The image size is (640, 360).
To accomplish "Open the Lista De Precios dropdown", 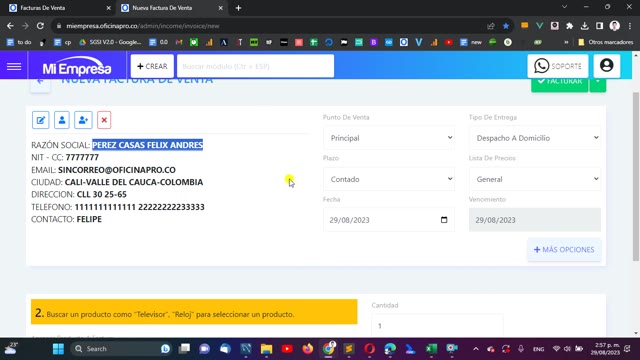I will pyautogui.click(x=535, y=179).
